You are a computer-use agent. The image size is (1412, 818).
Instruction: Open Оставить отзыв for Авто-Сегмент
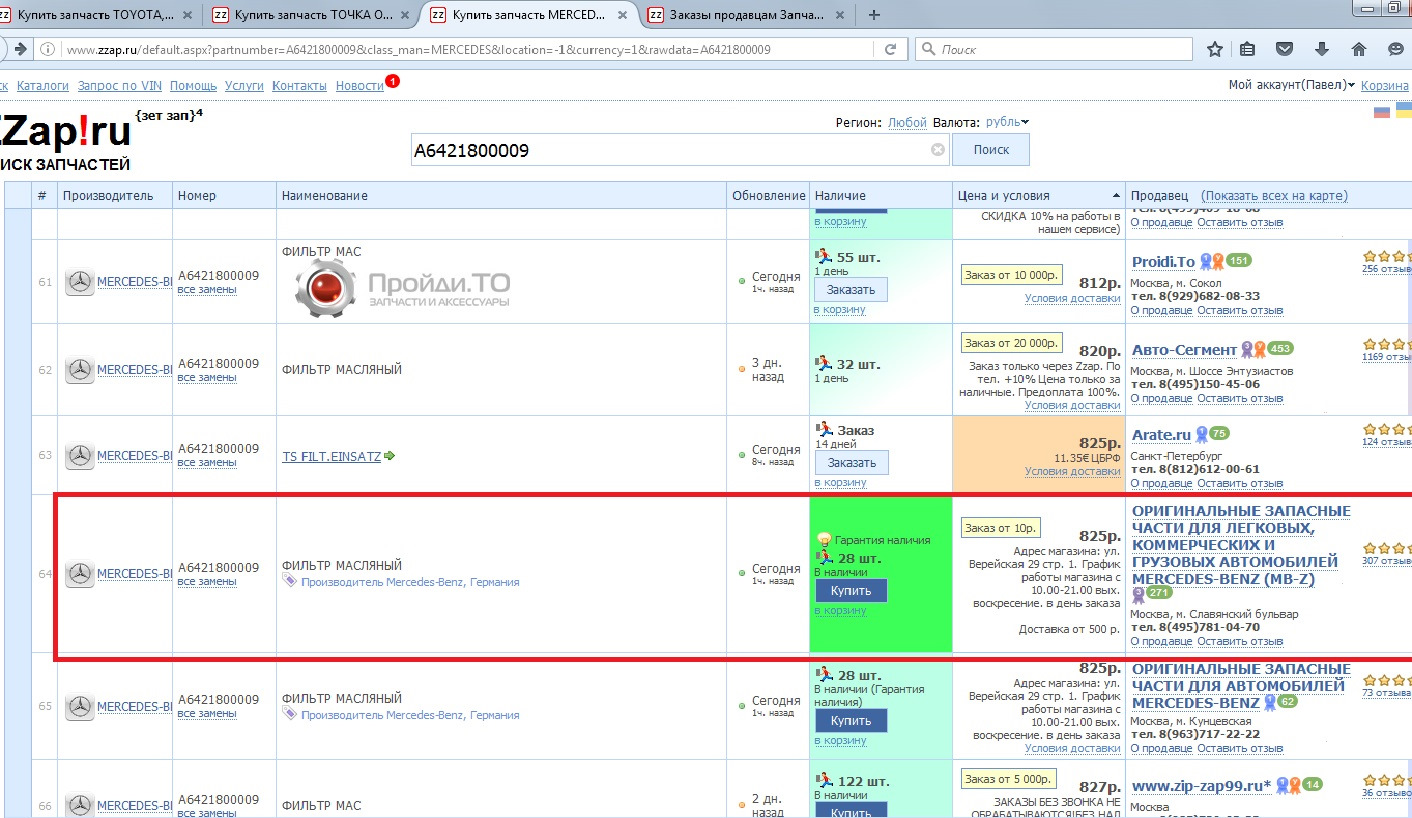pyautogui.click(x=1240, y=398)
